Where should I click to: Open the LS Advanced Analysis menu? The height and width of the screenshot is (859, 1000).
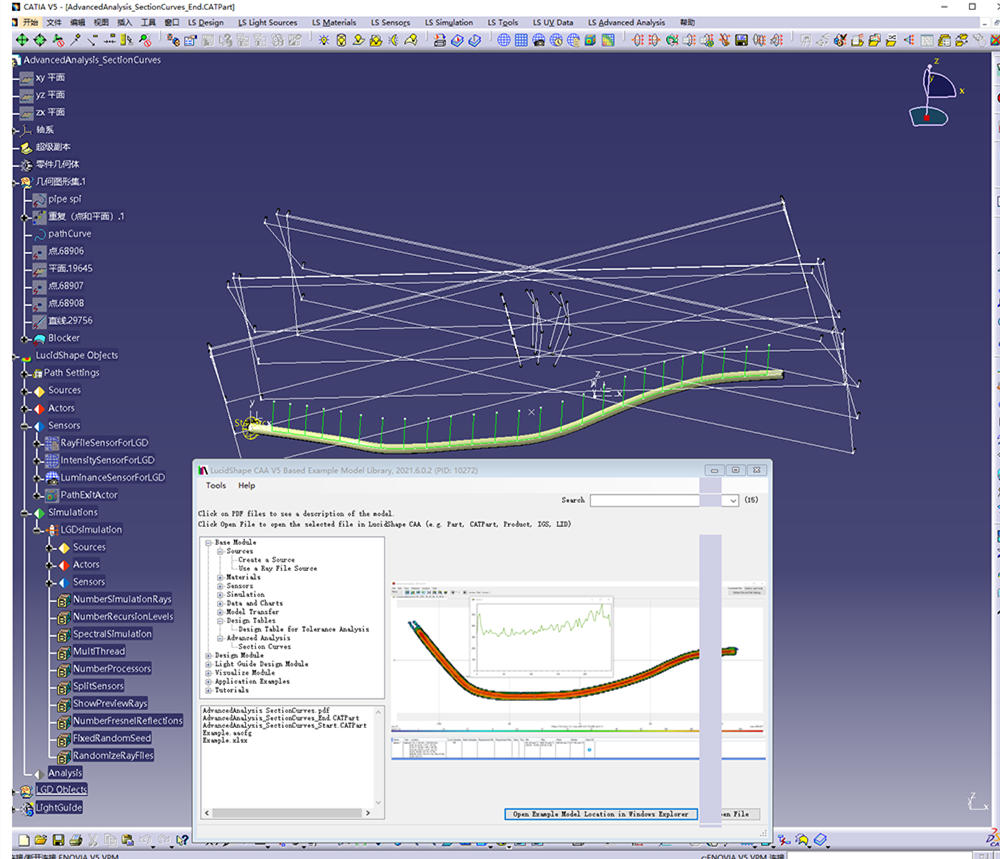tap(626, 22)
